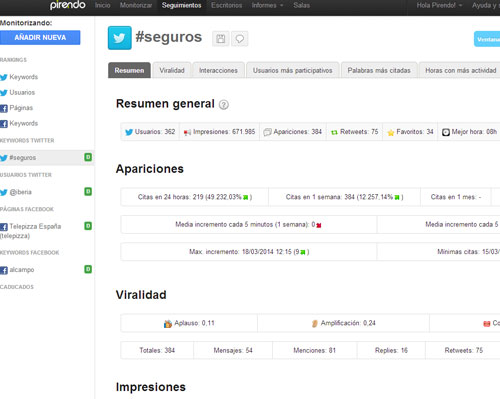This screenshot has height=399, width=500.
Task: Click the Twitter icon beside #seguros in sidebar
Action: (x=4, y=158)
